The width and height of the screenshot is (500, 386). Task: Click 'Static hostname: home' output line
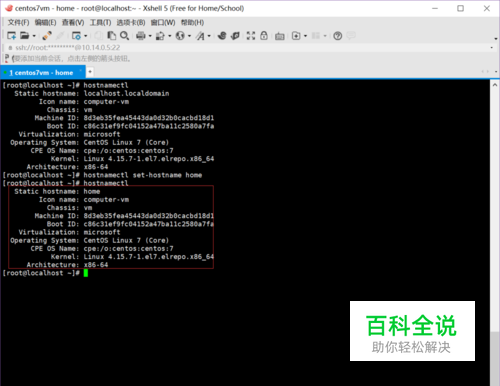tap(57, 191)
